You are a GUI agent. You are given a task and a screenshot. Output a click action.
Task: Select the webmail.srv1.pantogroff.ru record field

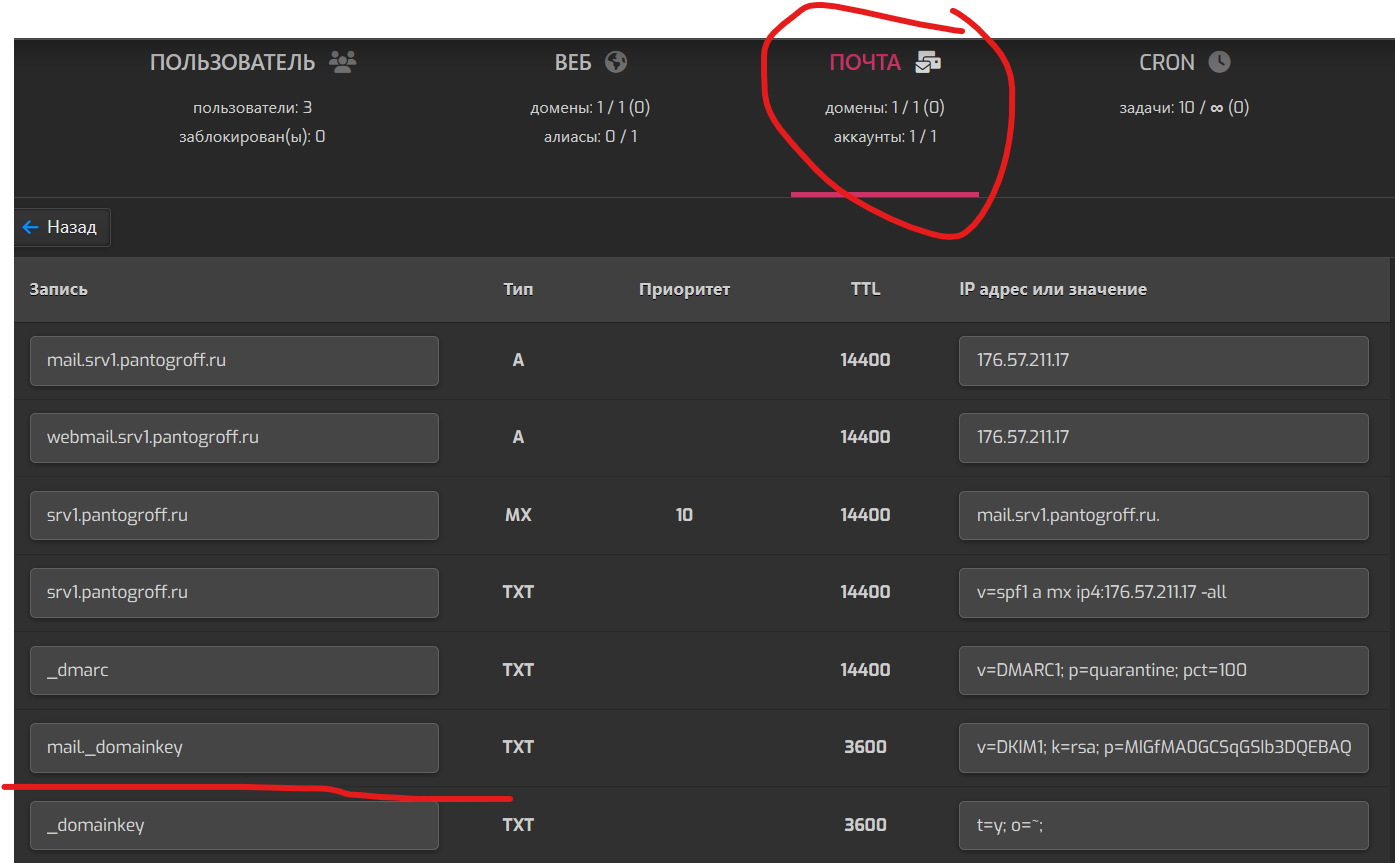pos(234,437)
